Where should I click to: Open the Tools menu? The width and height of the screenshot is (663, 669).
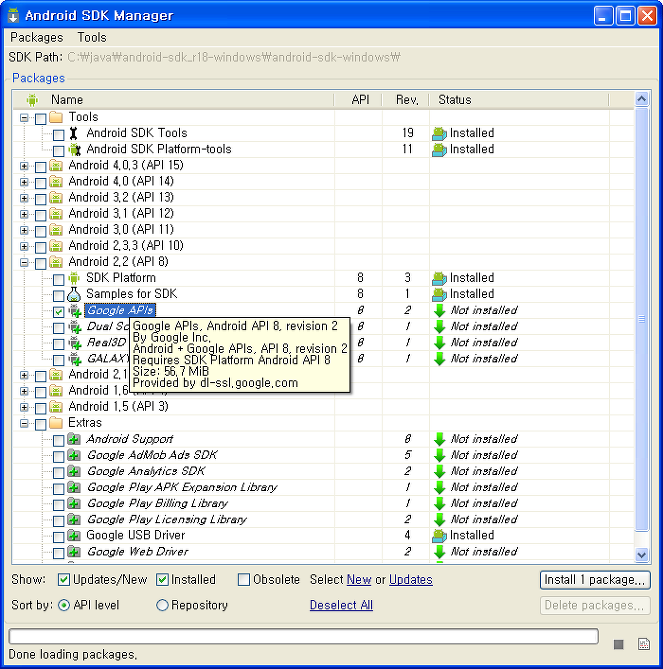[92, 38]
